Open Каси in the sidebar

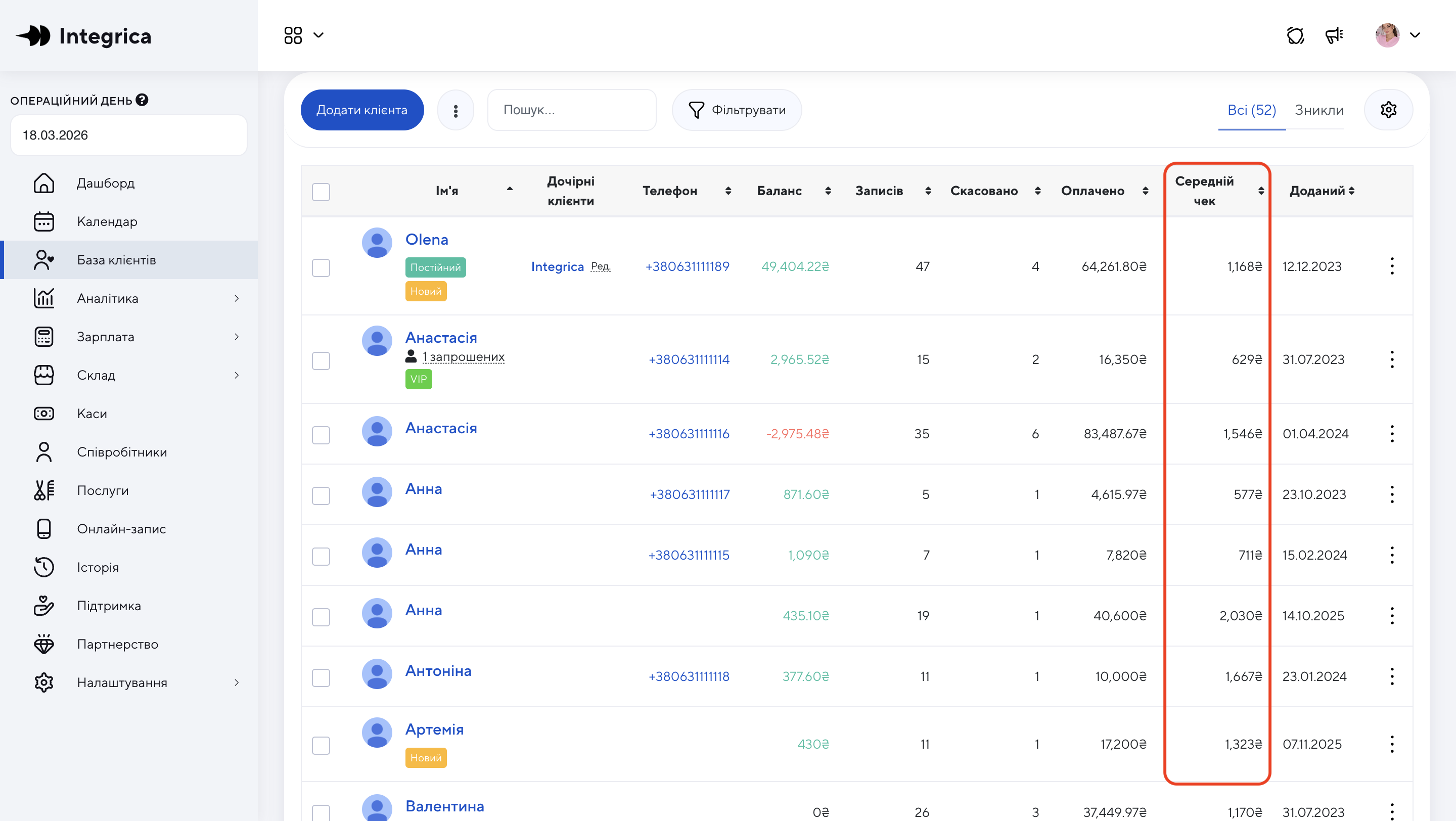point(92,414)
